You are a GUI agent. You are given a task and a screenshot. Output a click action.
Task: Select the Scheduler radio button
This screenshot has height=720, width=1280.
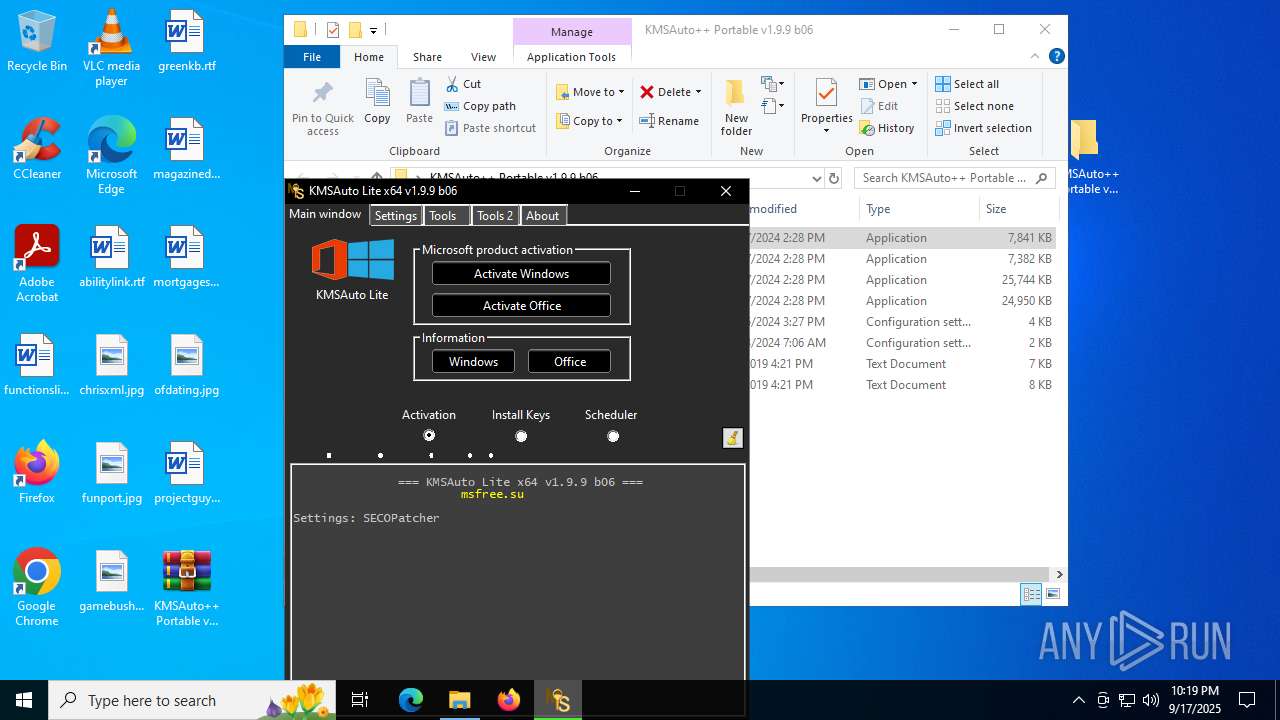point(613,436)
